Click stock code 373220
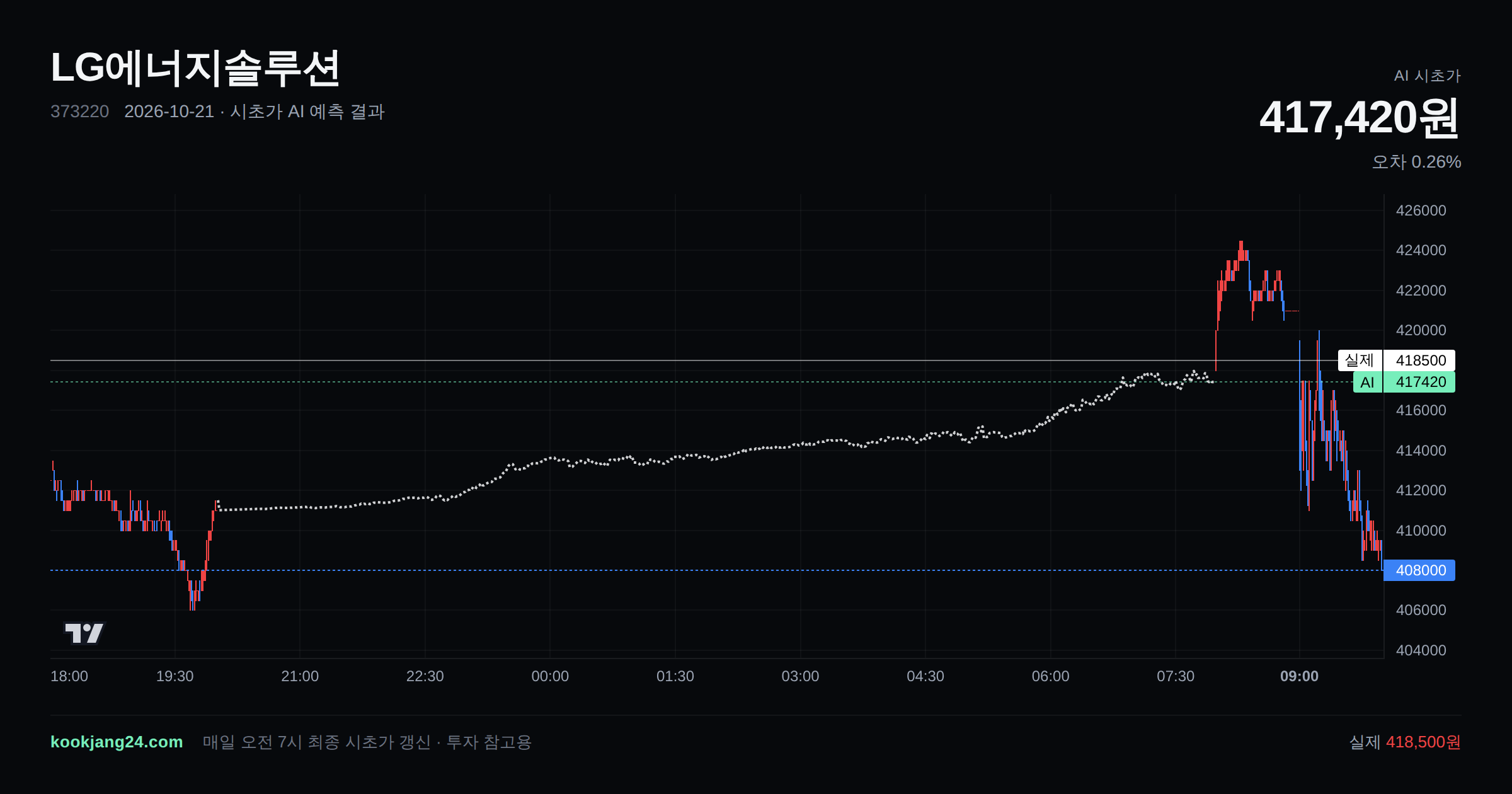 (79, 112)
